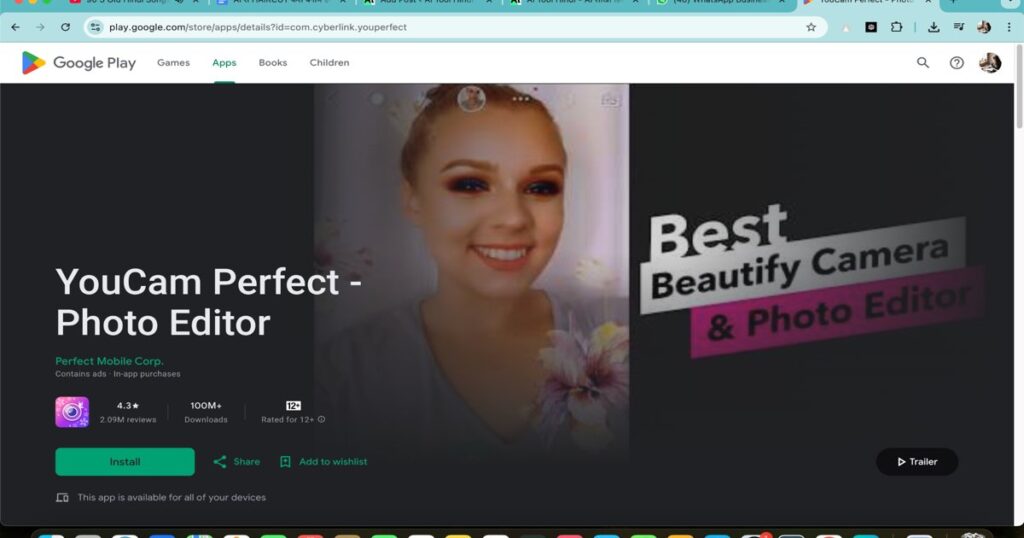Click Add to wishlist

(x=323, y=462)
